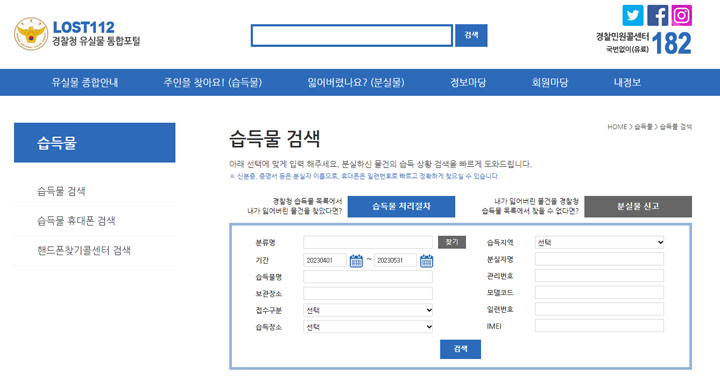Click the 습득물 breadcrumb link
Screen dimensions: 720x380
click(x=643, y=127)
